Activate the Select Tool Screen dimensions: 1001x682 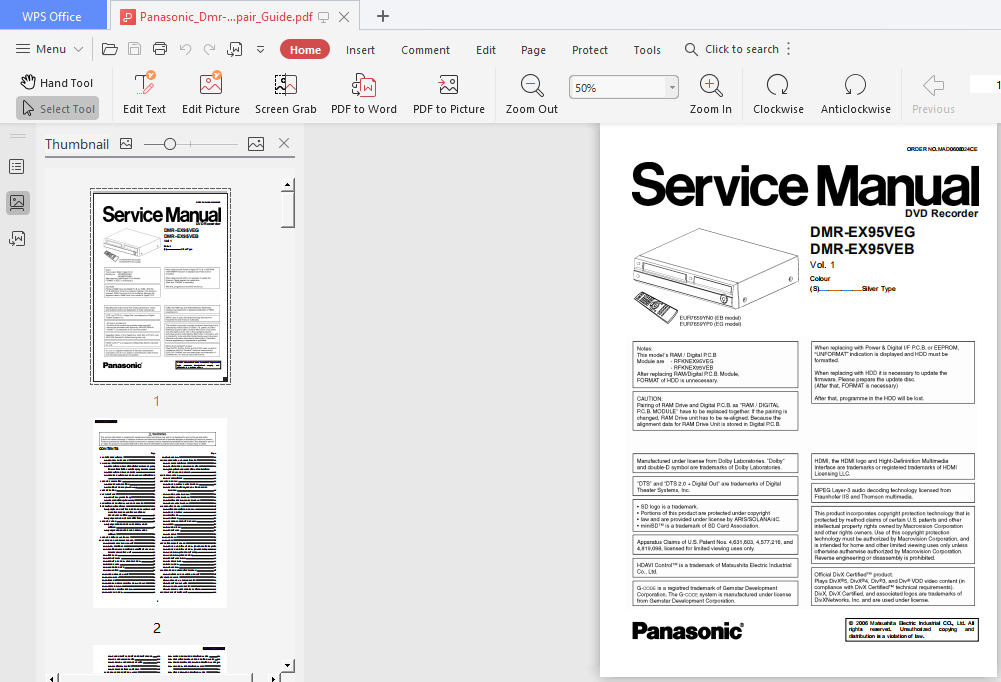(58, 109)
